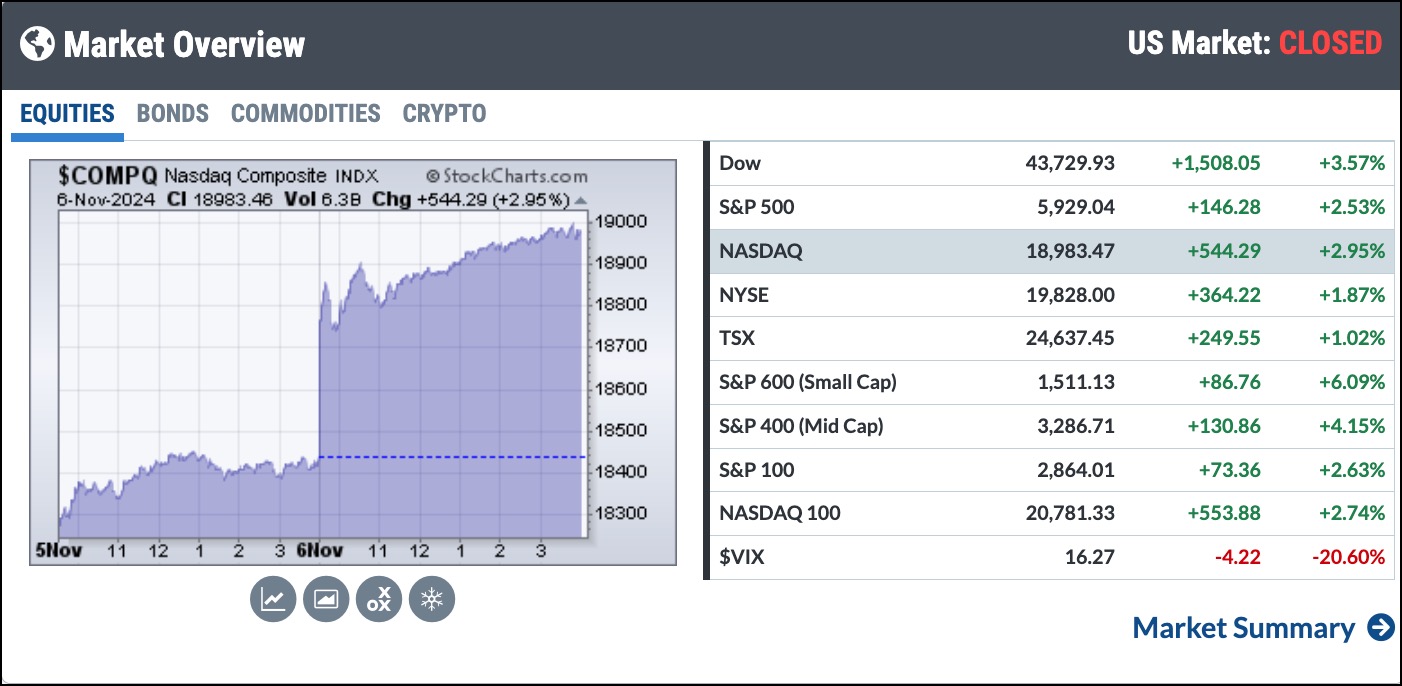Click the small triangle in the chart header

(x=581, y=200)
